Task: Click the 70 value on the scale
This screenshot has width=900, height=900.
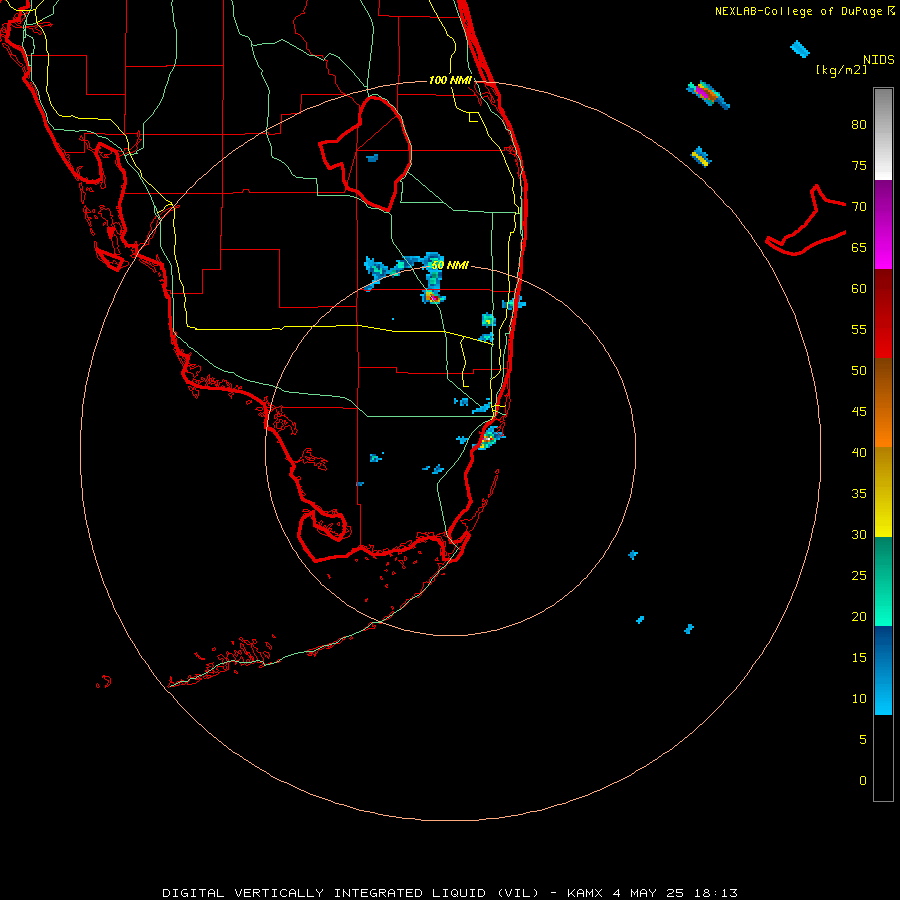Action: [x=859, y=207]
